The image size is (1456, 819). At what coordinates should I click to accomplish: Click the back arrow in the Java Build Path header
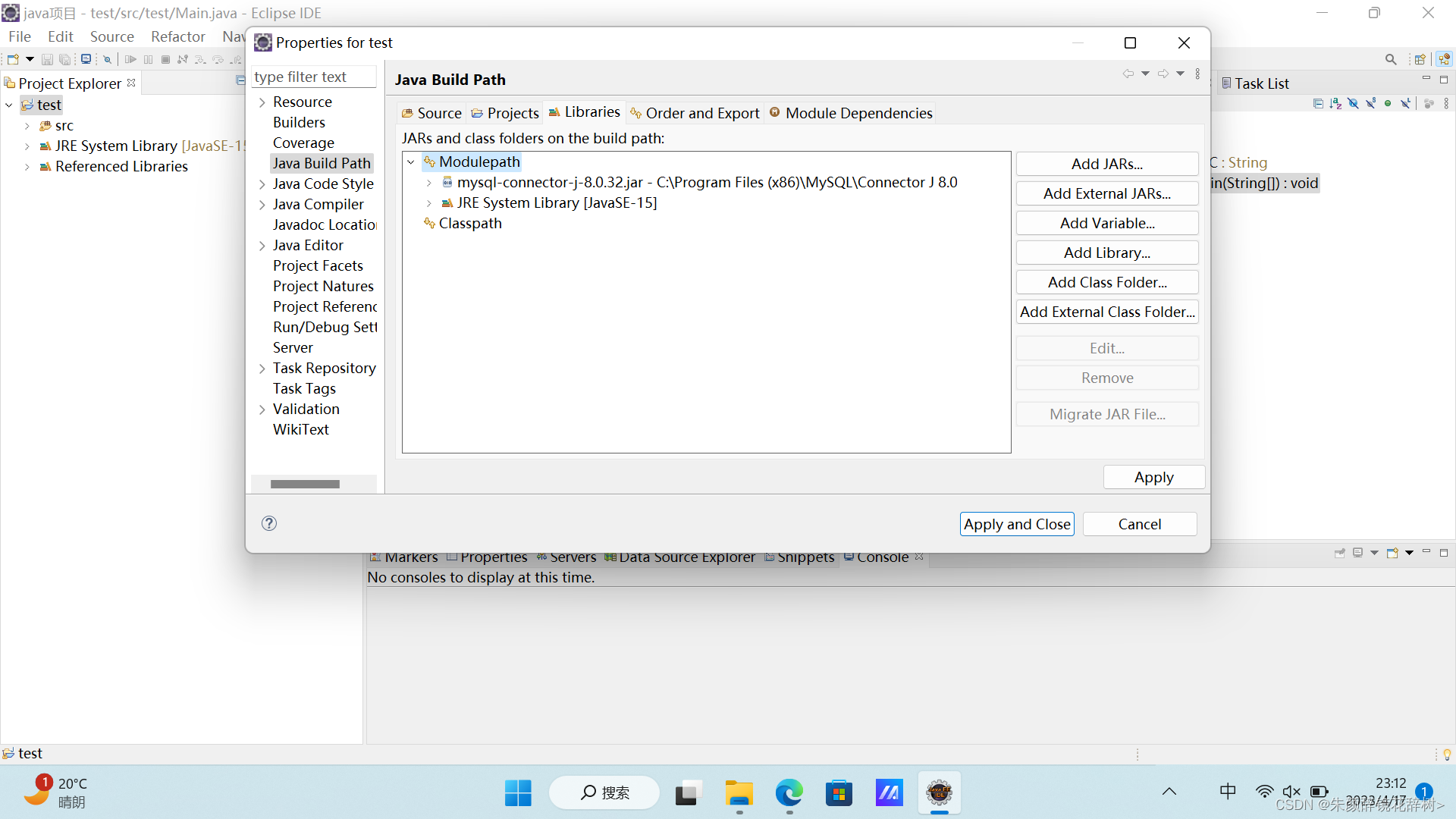click(x=1128, y=74)
